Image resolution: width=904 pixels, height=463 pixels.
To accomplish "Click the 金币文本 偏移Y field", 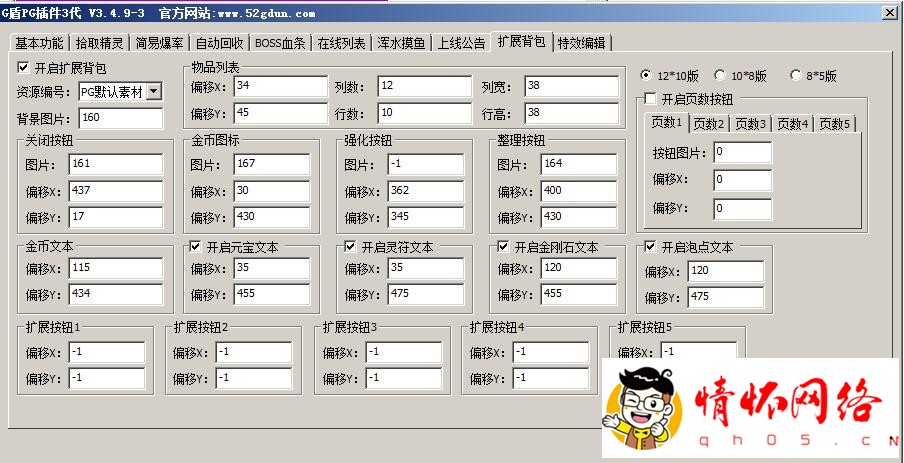I will pyautogui.click(x=116, y=295).
